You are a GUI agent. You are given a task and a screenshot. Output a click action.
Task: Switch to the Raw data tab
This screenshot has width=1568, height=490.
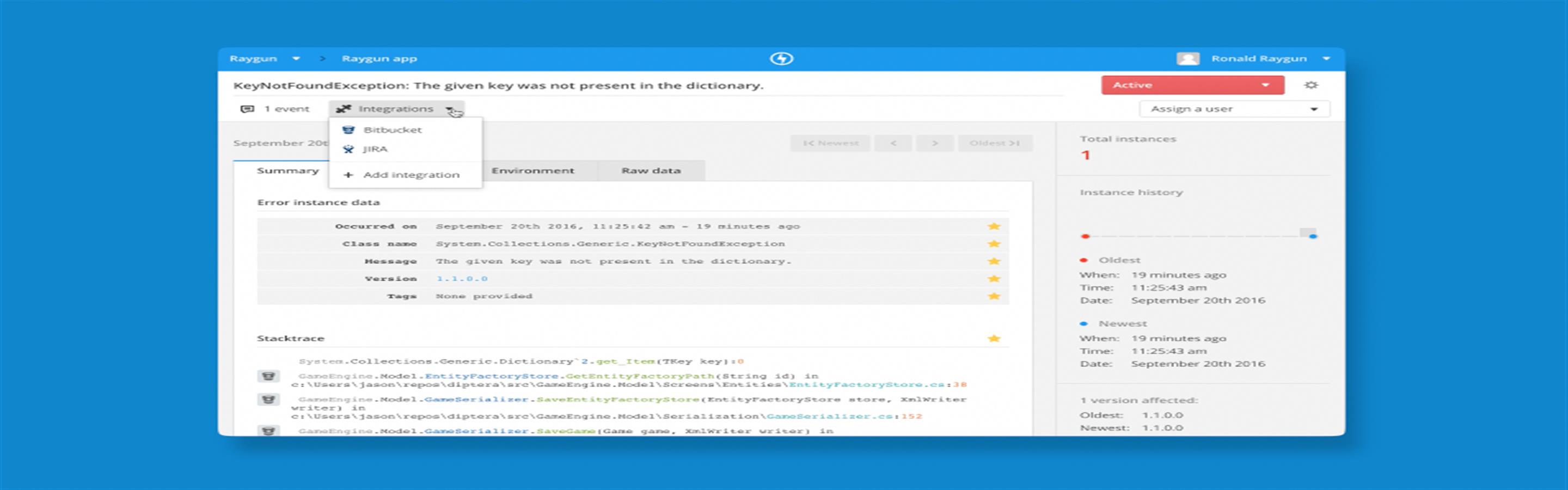[x=650, y=170]
